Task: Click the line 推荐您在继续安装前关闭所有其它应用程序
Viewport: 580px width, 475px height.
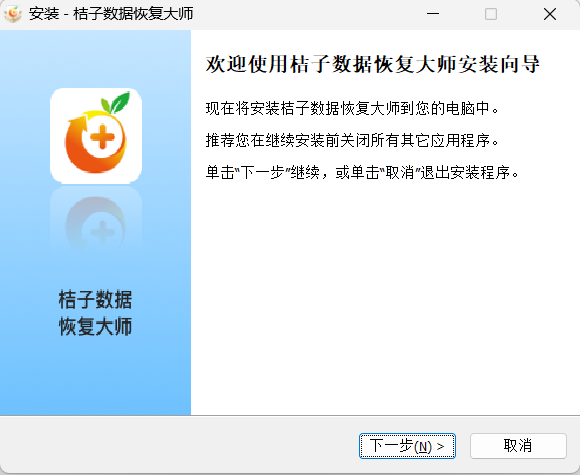Action: [352, 141]
